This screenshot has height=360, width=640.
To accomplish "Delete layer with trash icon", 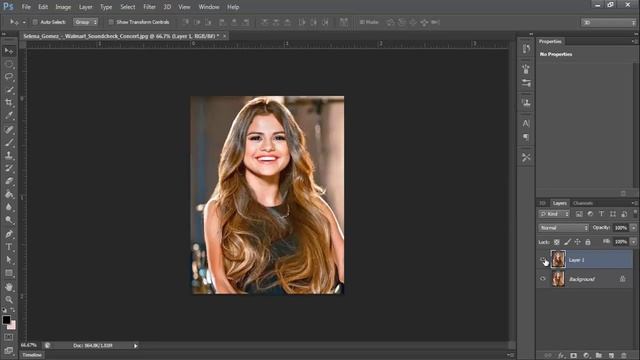I will (623, 356).
